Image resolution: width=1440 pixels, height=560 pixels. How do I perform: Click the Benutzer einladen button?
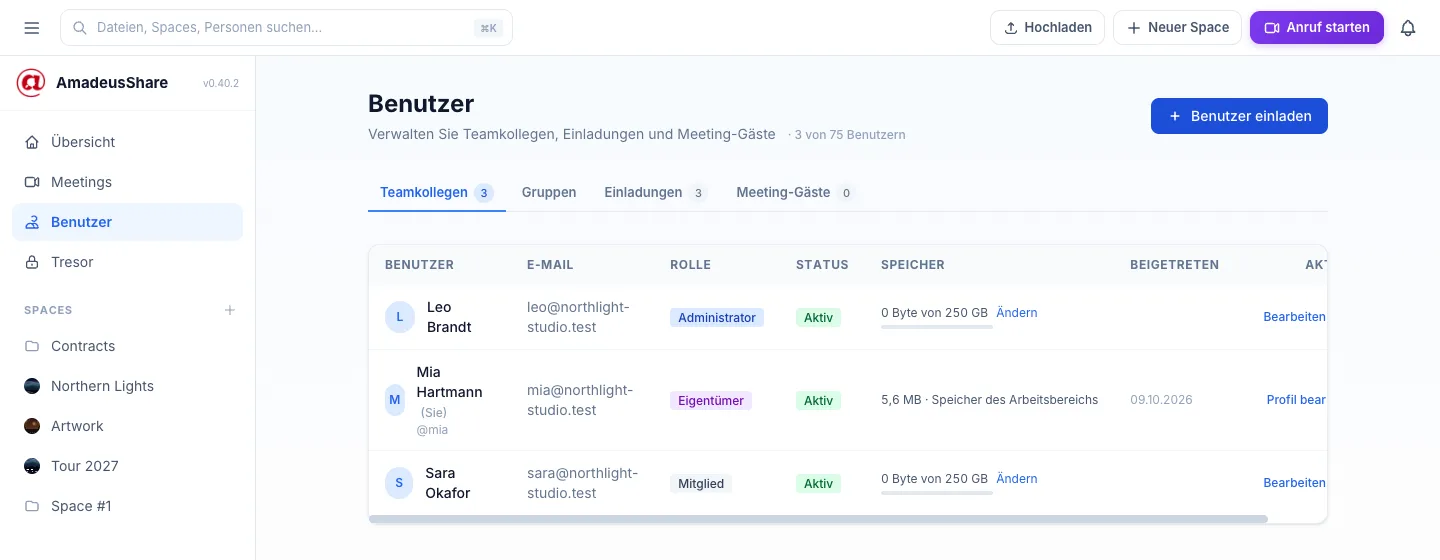point(1239,116)
